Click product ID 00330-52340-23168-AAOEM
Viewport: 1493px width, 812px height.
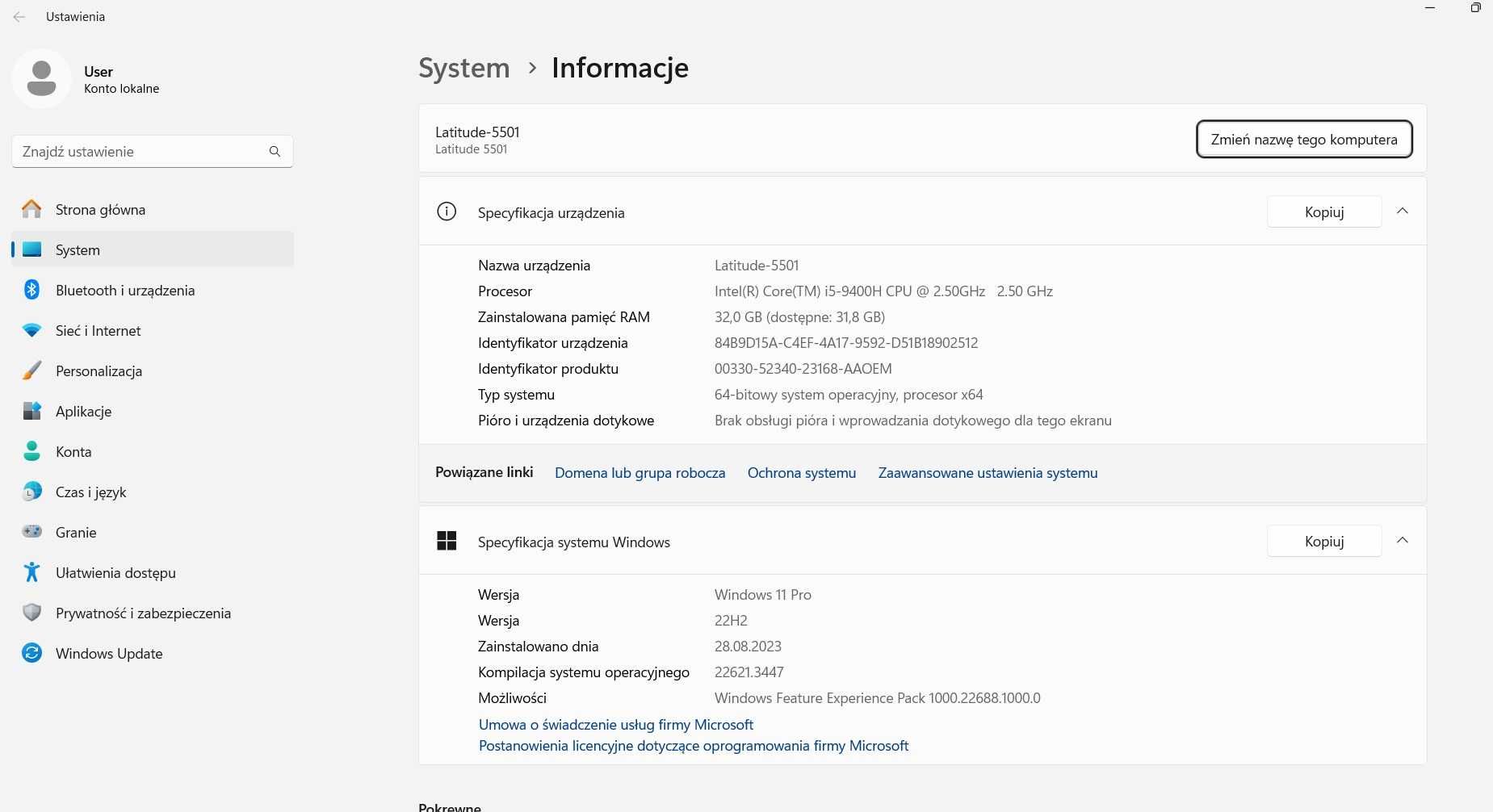[803, 368]
